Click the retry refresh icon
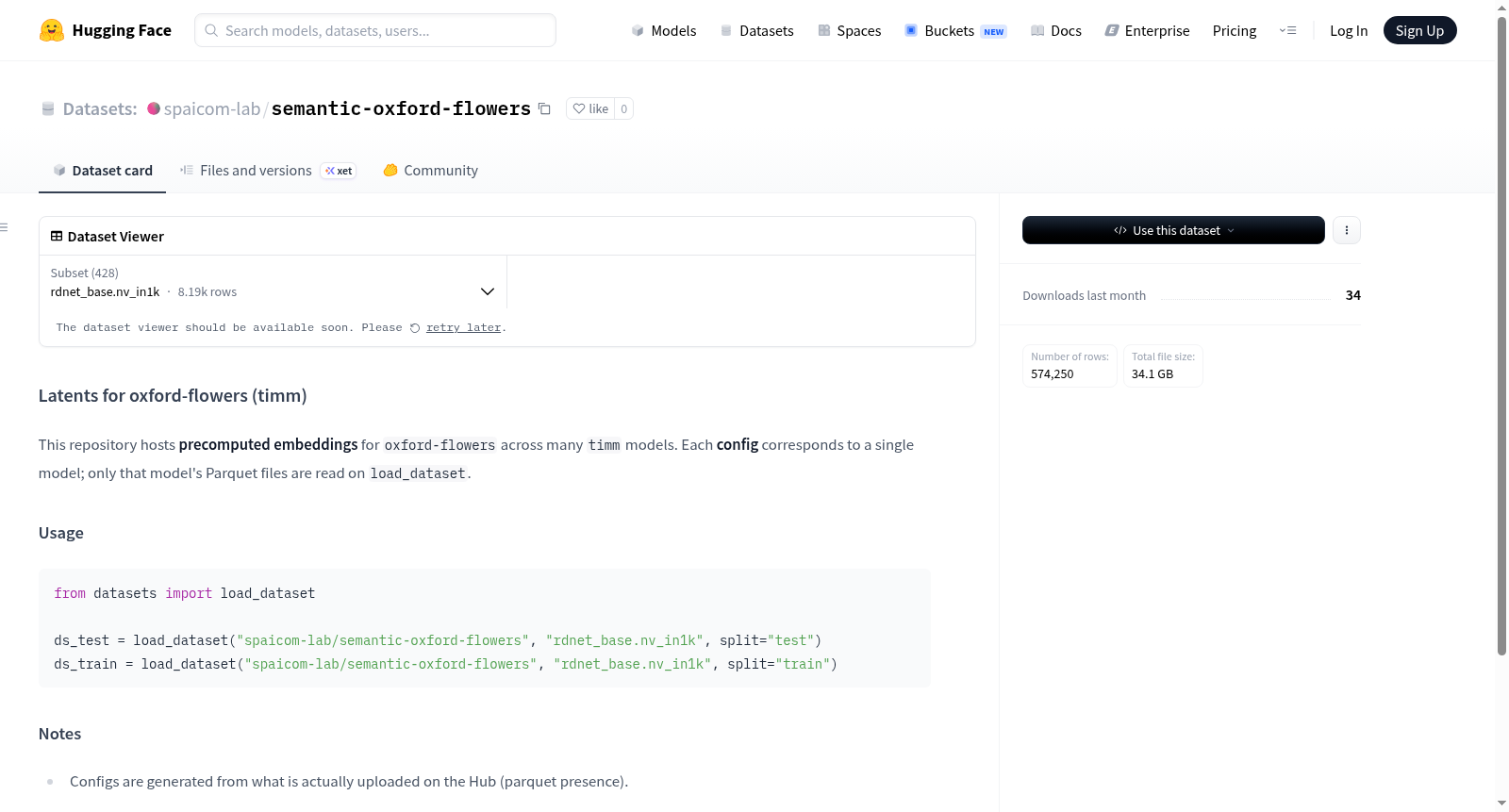Screen dimensions: 1509x812 point(415,328)
